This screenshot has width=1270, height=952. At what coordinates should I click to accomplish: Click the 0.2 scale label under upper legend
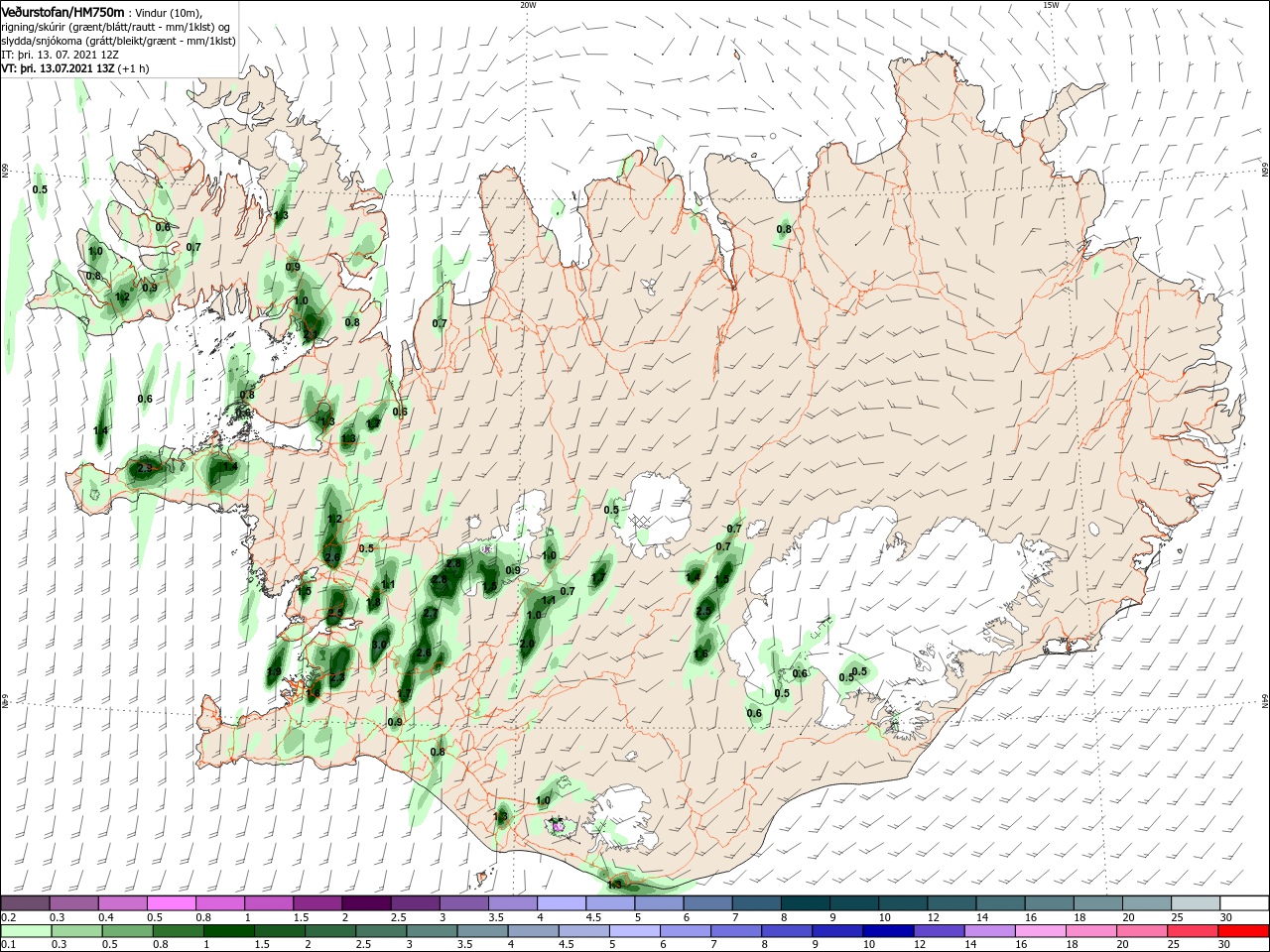pyautogui.click(x=9, y=917)
